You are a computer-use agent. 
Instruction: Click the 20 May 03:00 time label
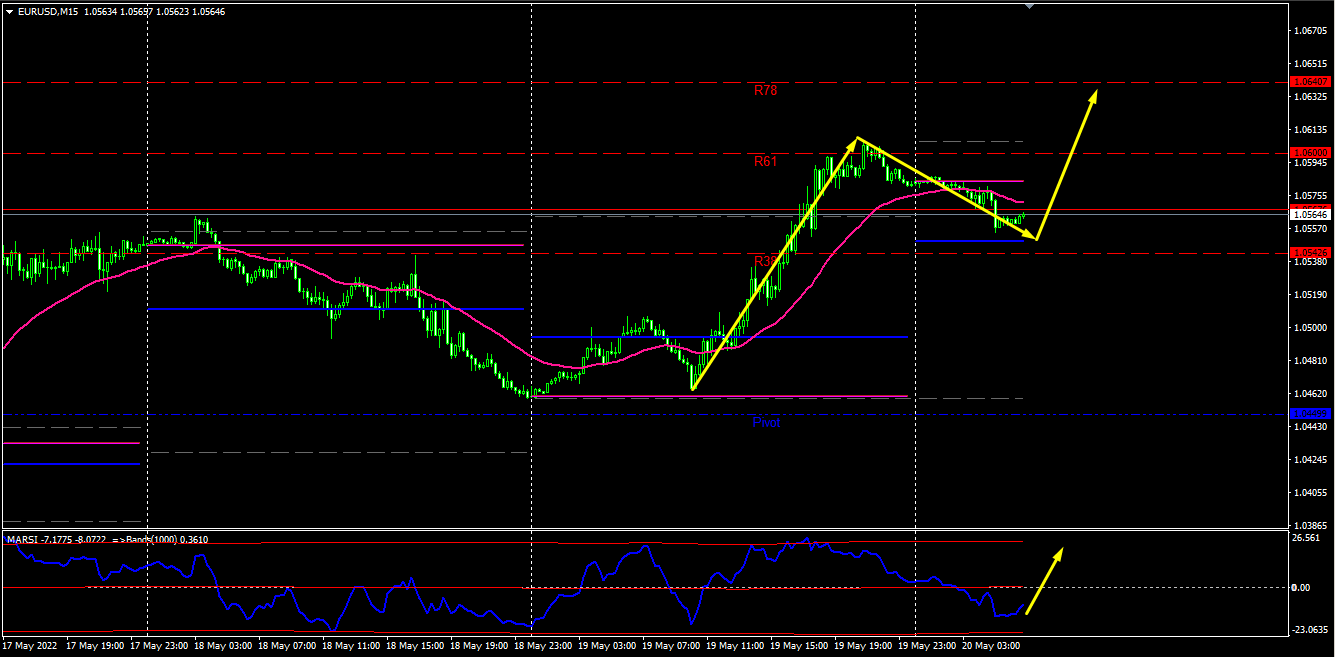tap(993, 647)
